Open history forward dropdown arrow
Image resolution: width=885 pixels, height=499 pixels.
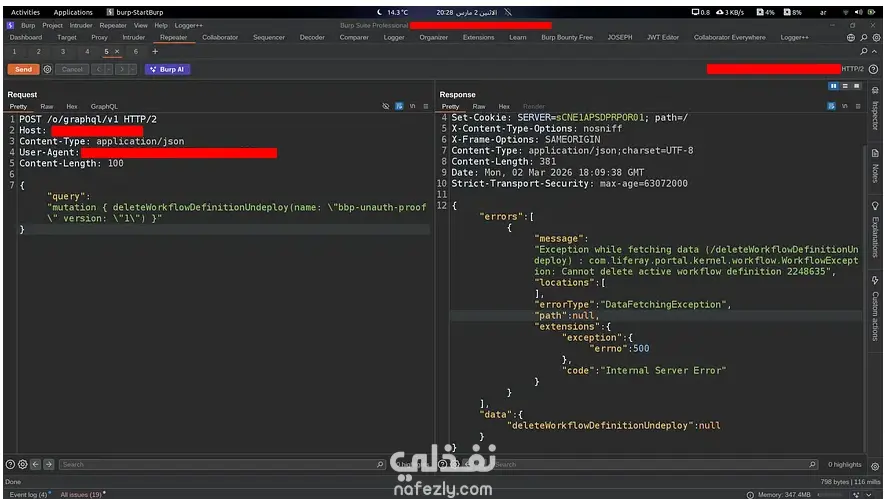132,69
